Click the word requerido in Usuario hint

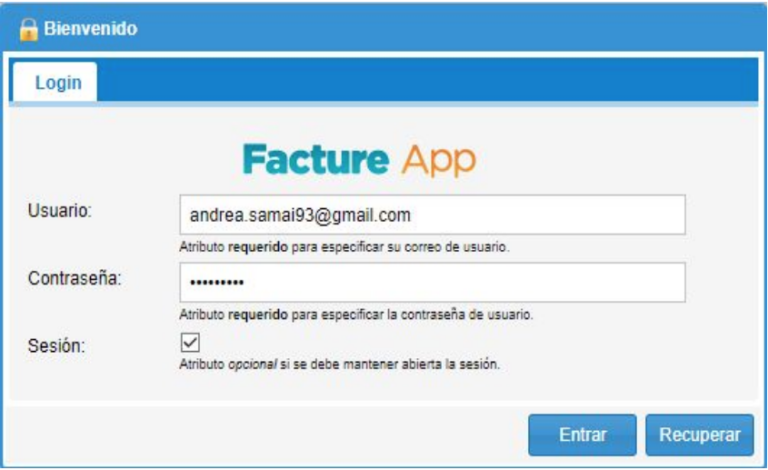point(256,247)
